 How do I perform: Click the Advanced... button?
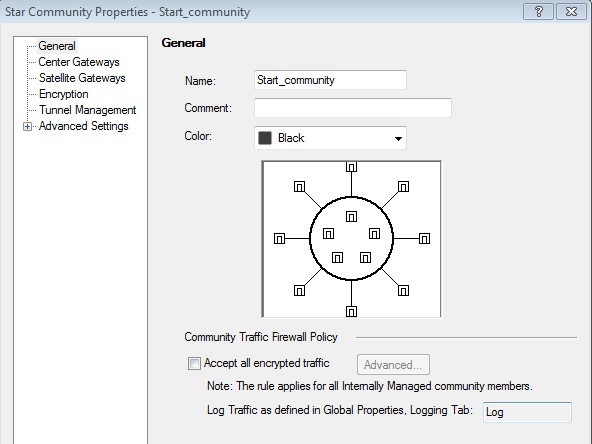click(x=393, y=365)
